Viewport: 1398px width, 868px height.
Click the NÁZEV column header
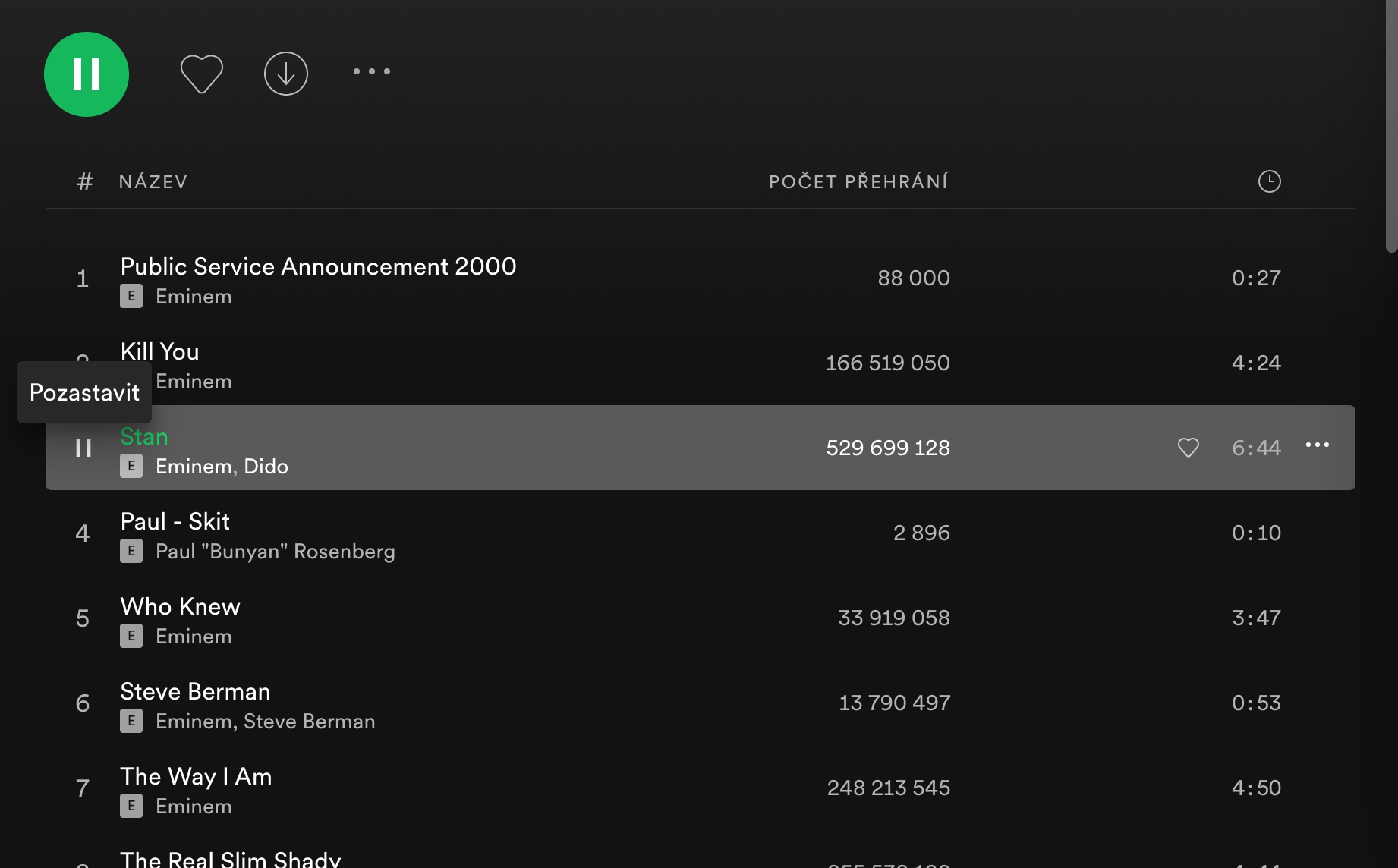click(x=153, y=182)
